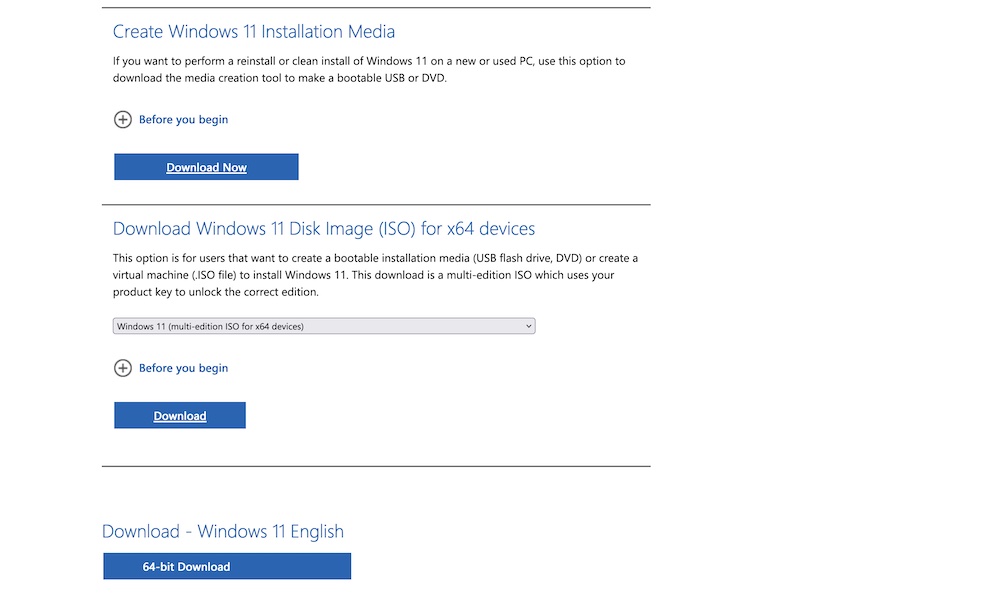Expand Before you begin under Disk Image section
This screenshot has width=1000, height=600.
point(183,368)
